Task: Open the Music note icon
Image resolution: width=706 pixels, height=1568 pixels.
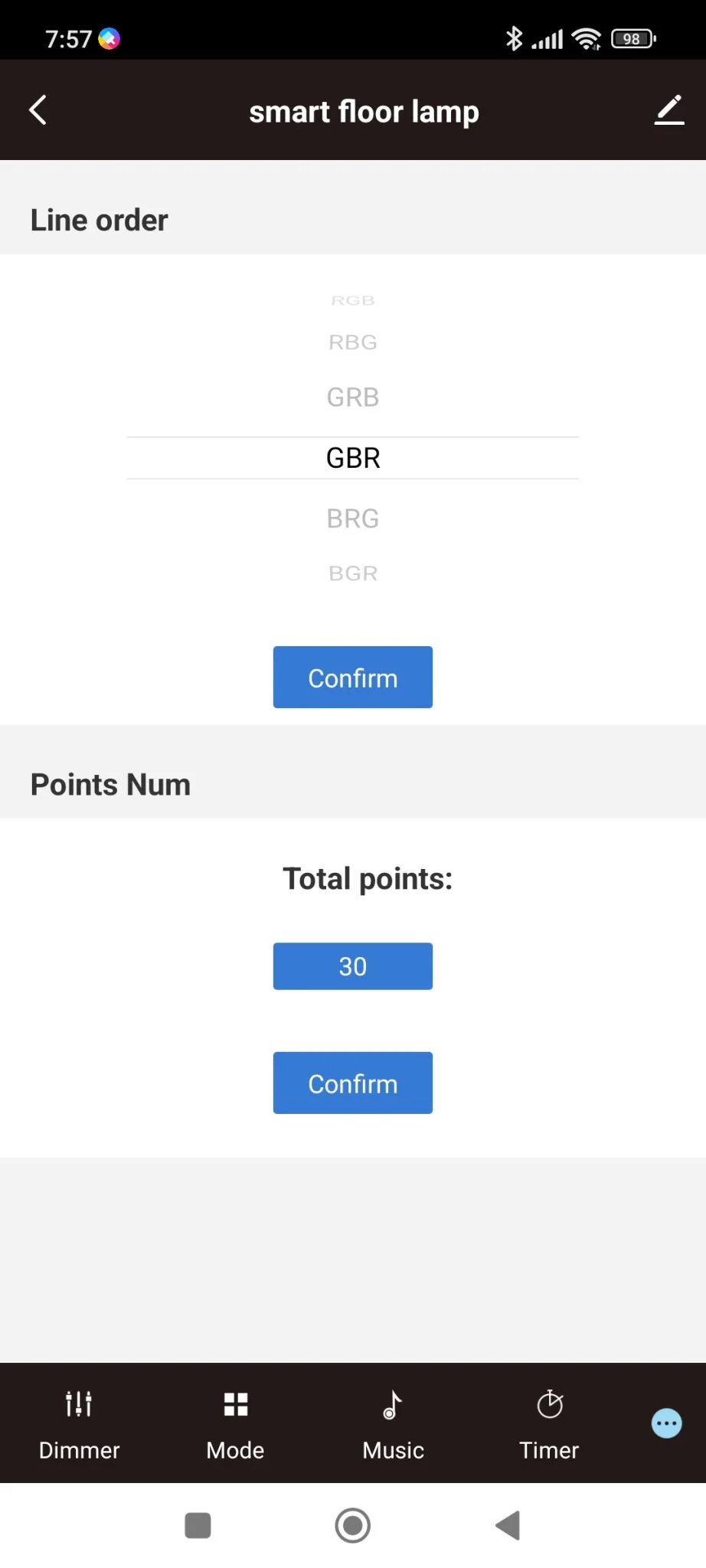Action: [x=392, y=1404]
